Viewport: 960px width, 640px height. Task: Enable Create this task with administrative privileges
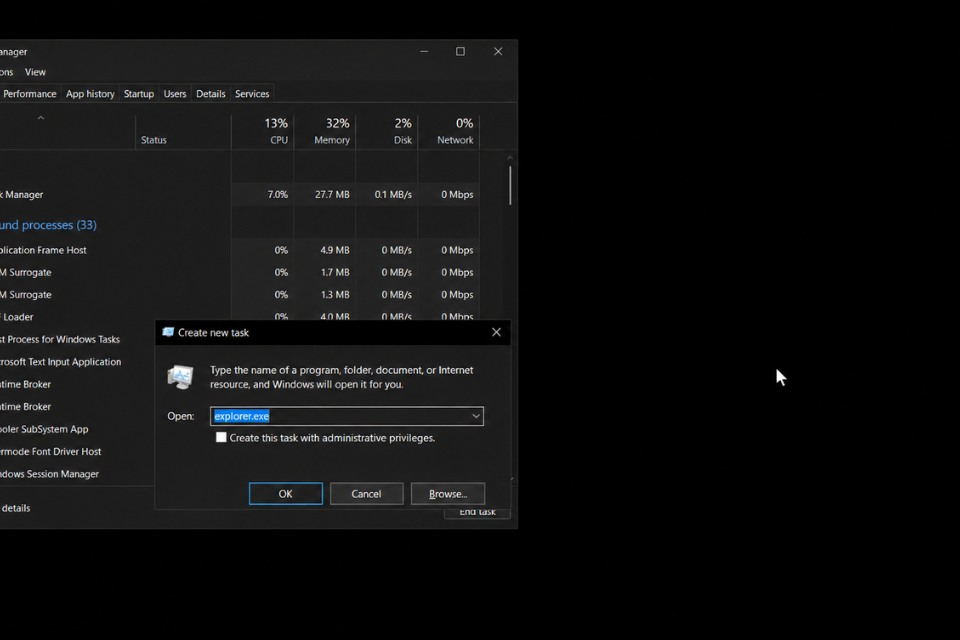coord(221,437)
